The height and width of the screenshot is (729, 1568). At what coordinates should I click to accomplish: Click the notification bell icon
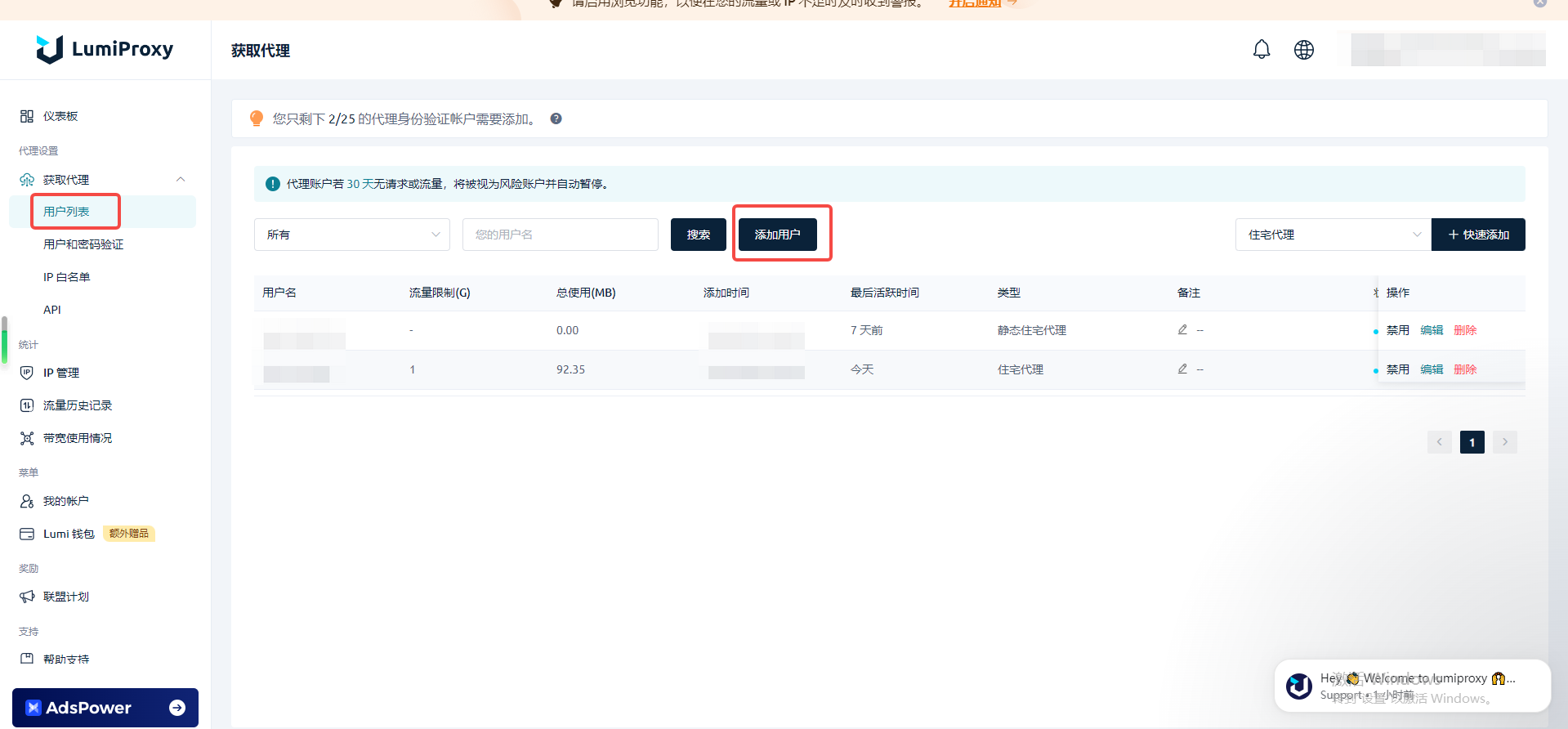tap(1262, 50)
